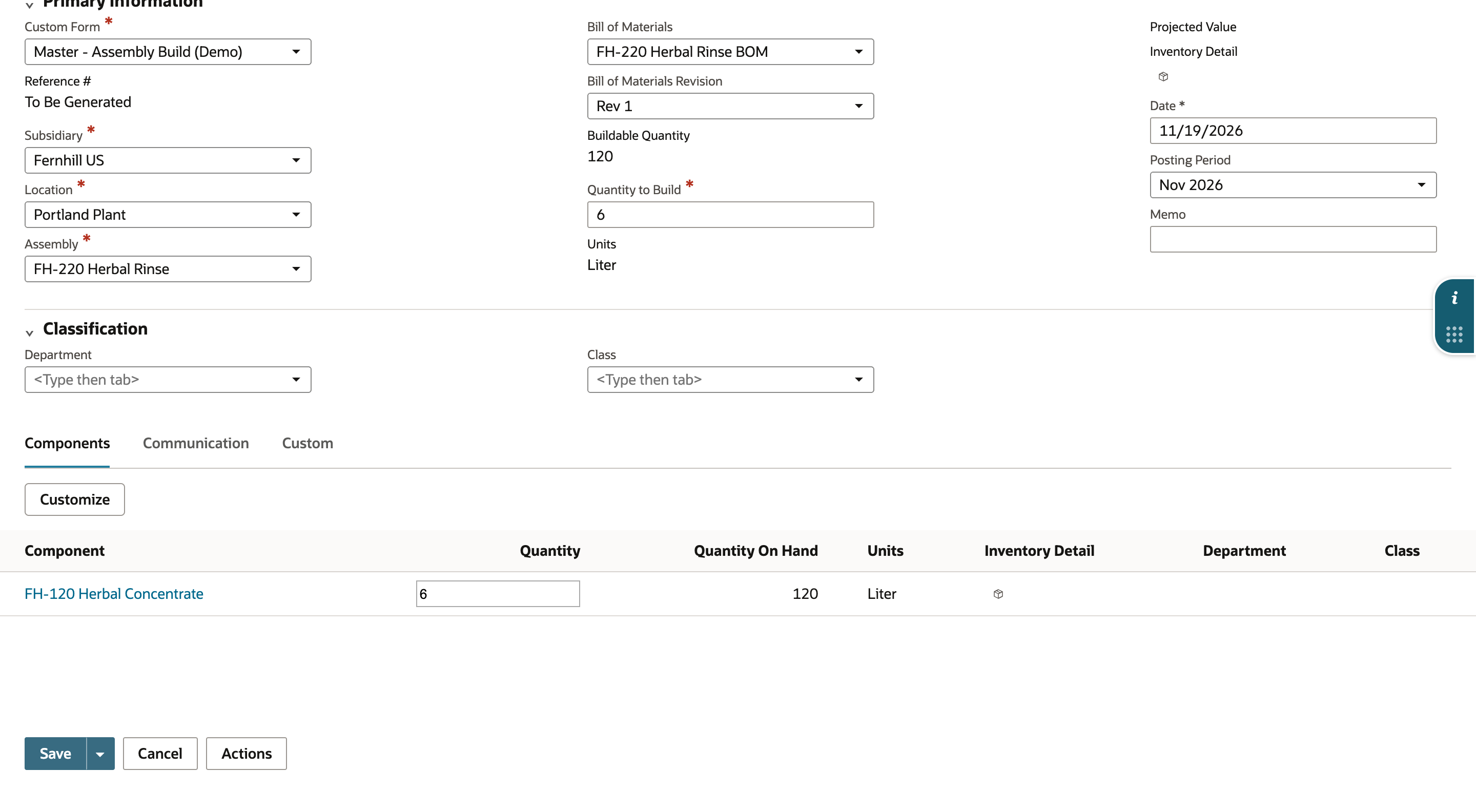1476x812 pixels.
Task: Click the Units column header
Action: (885, 551)
